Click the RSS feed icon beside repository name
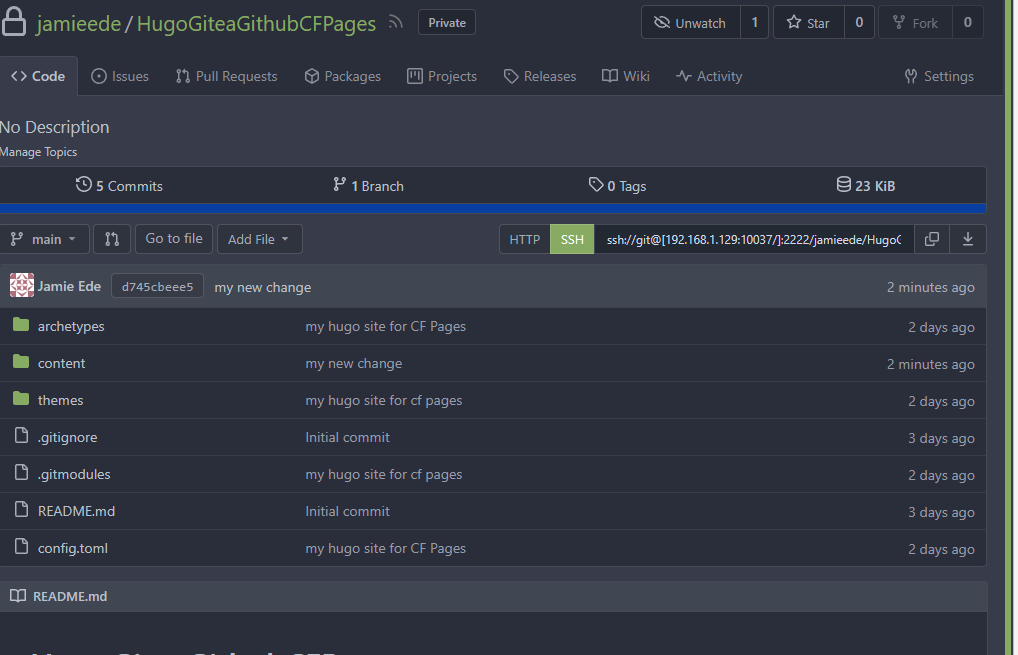The width and height of the screenshot is (1018, 655). 396,23
